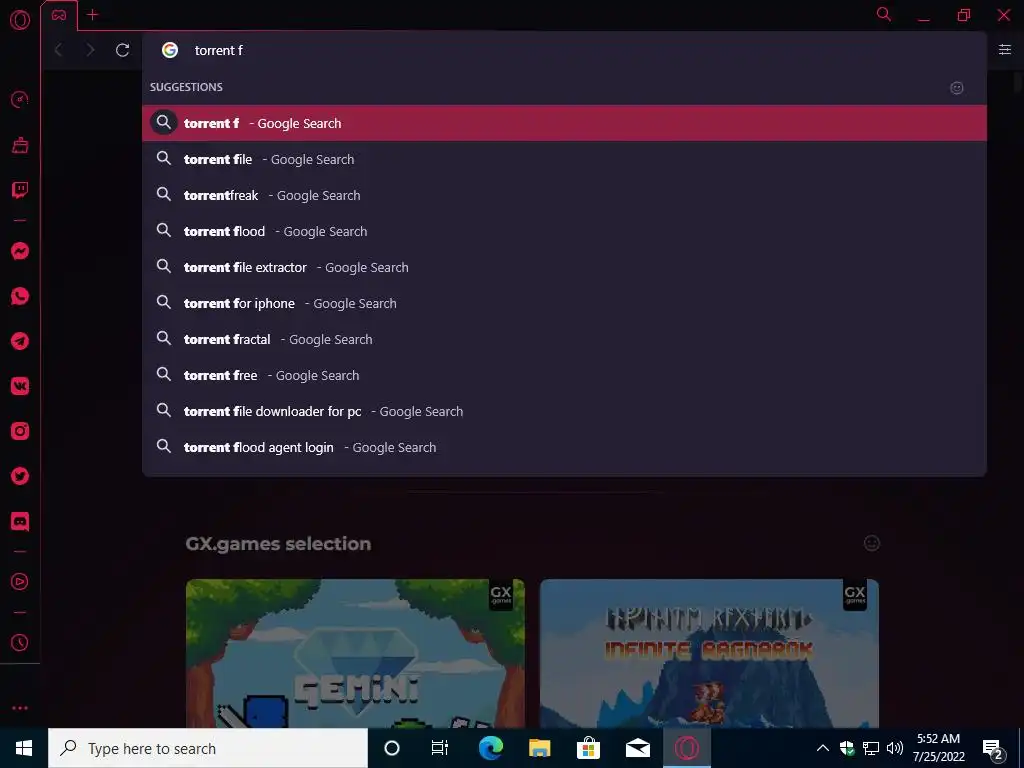
Task: Open the Windows Start menu
Action: [24, 748]
